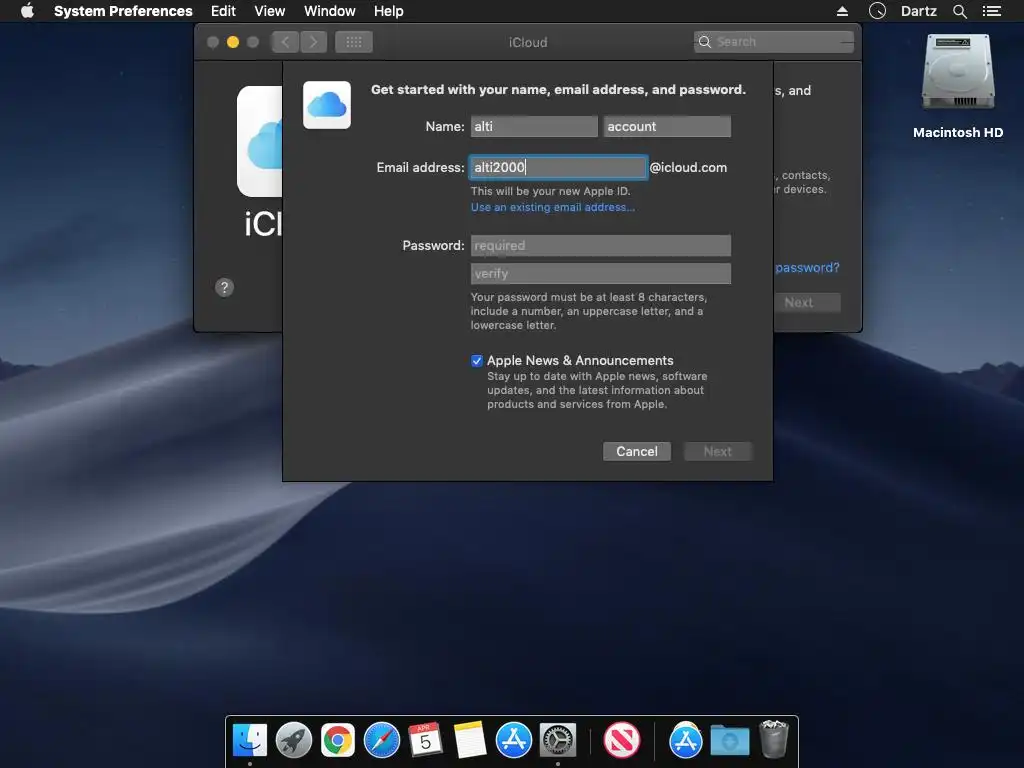The height and width of the screenshot is (768, 1024).
Task: Open Spotlight search magnifier in menu bar
Action: click(x=959, y=11)
